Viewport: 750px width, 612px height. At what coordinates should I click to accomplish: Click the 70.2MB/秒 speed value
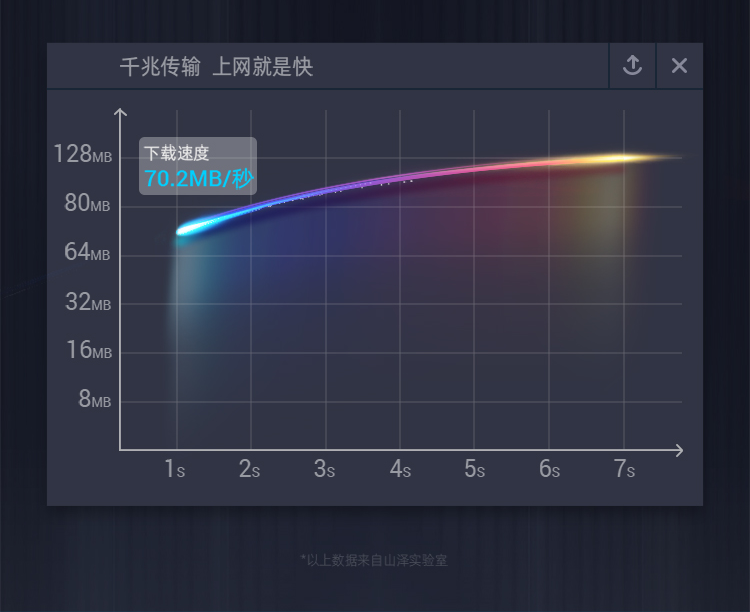click(199, 178)
